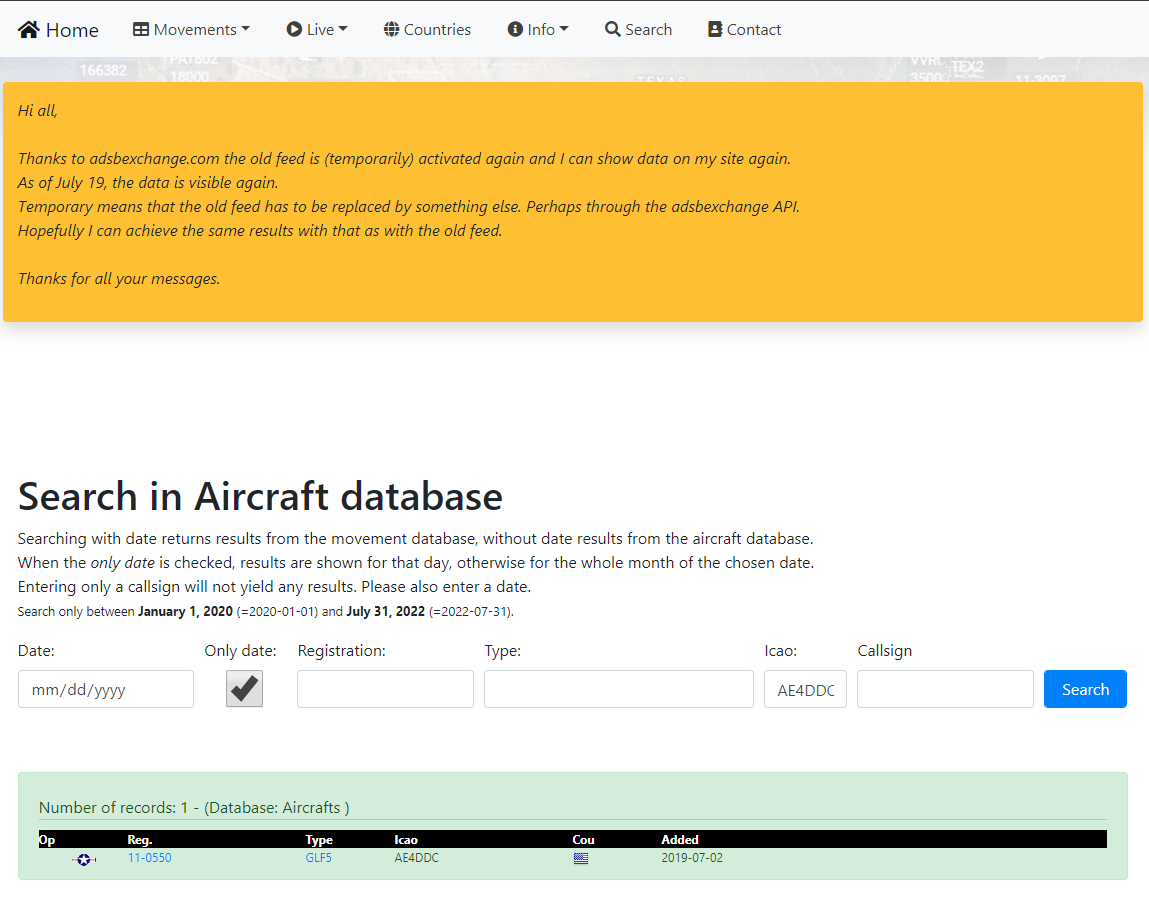The image size is (1149, 914).
Task: Focus the Registration input field
Action: 385,689
